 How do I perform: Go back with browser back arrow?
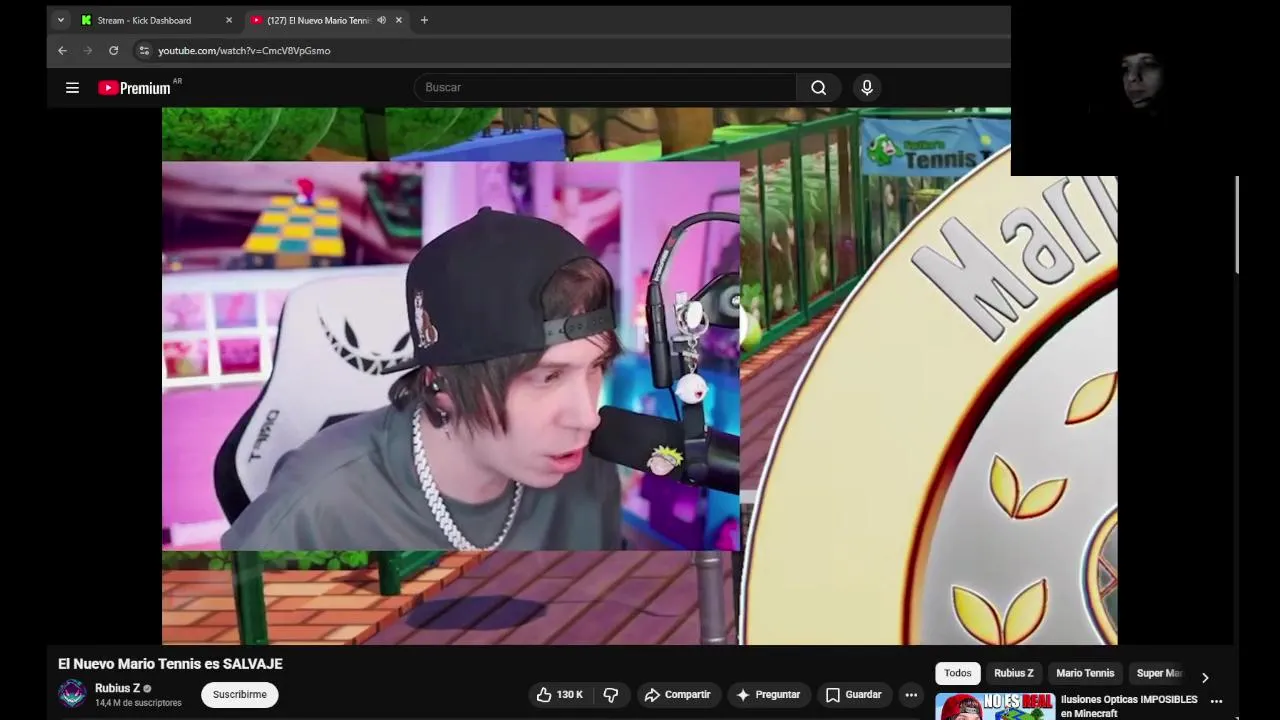click(x=62, y=50)
